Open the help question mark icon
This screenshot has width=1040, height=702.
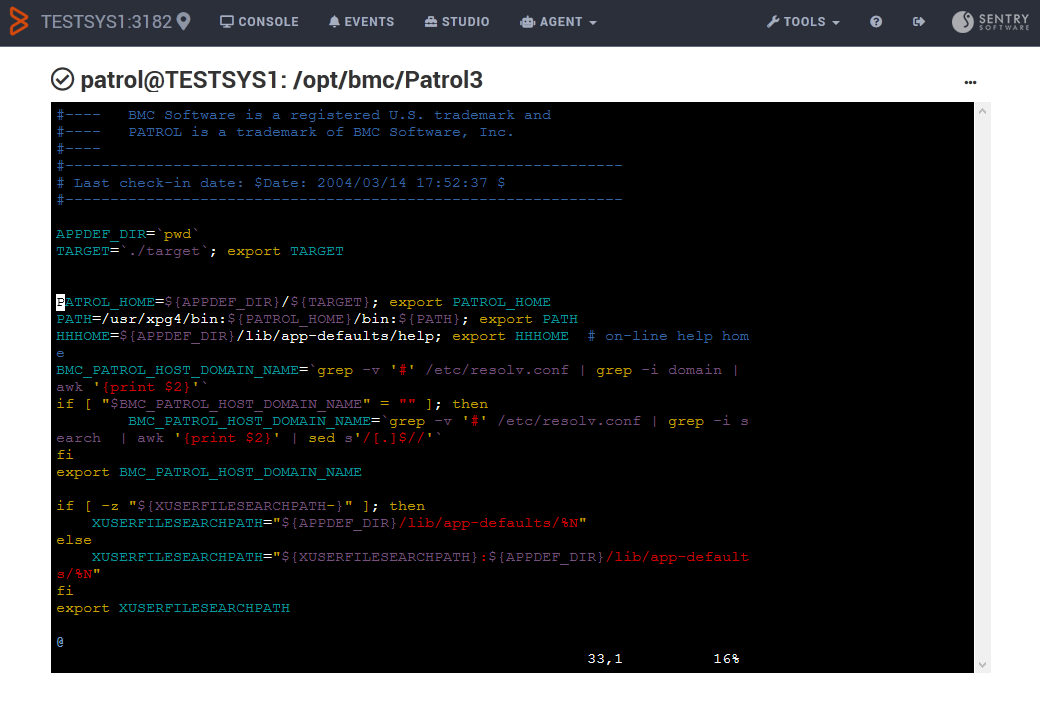(x=875, y=20)
